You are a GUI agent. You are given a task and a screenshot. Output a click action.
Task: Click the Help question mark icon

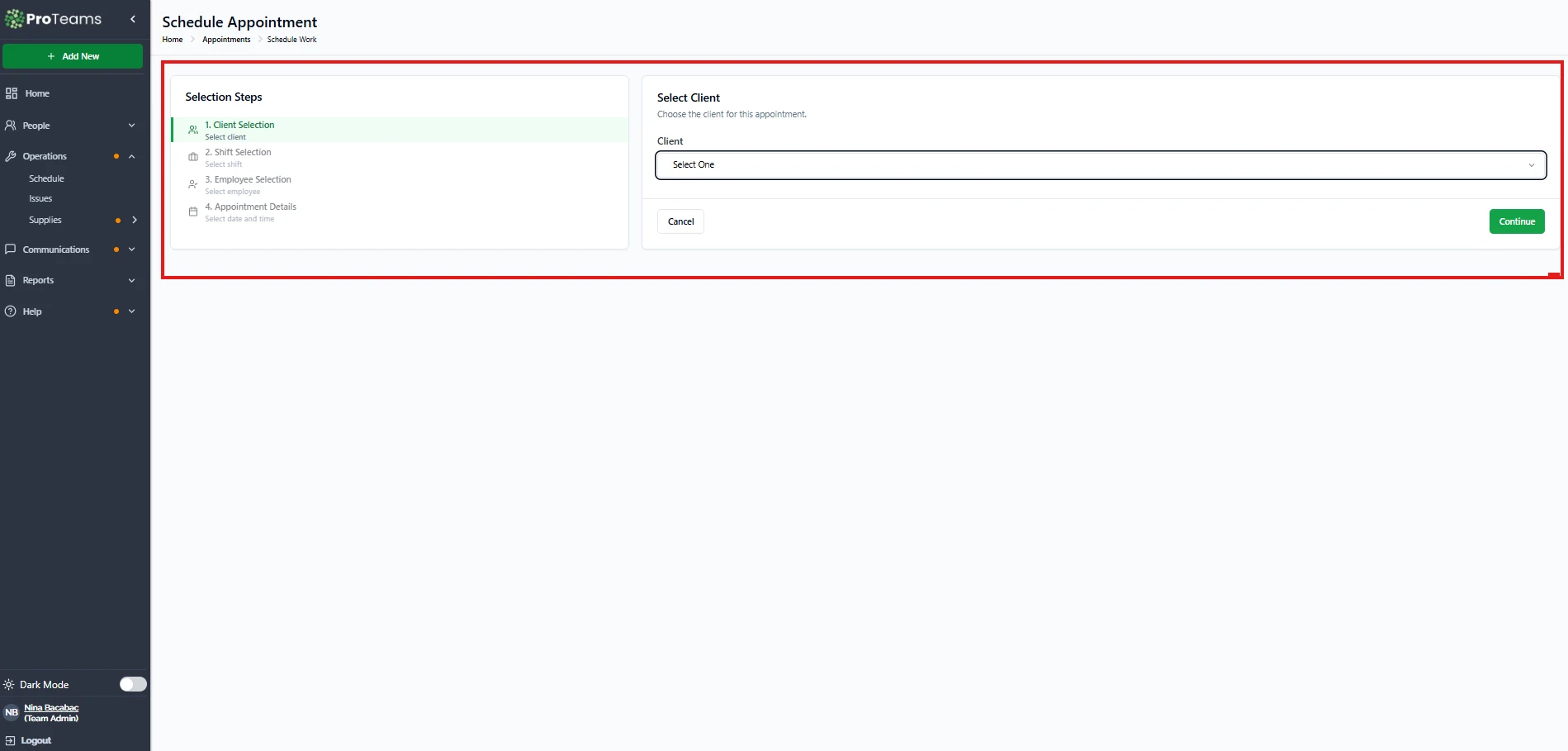point(11,311)
